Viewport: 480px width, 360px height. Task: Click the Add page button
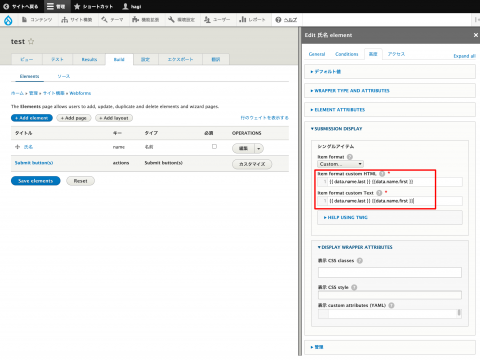tap(74, 118)
